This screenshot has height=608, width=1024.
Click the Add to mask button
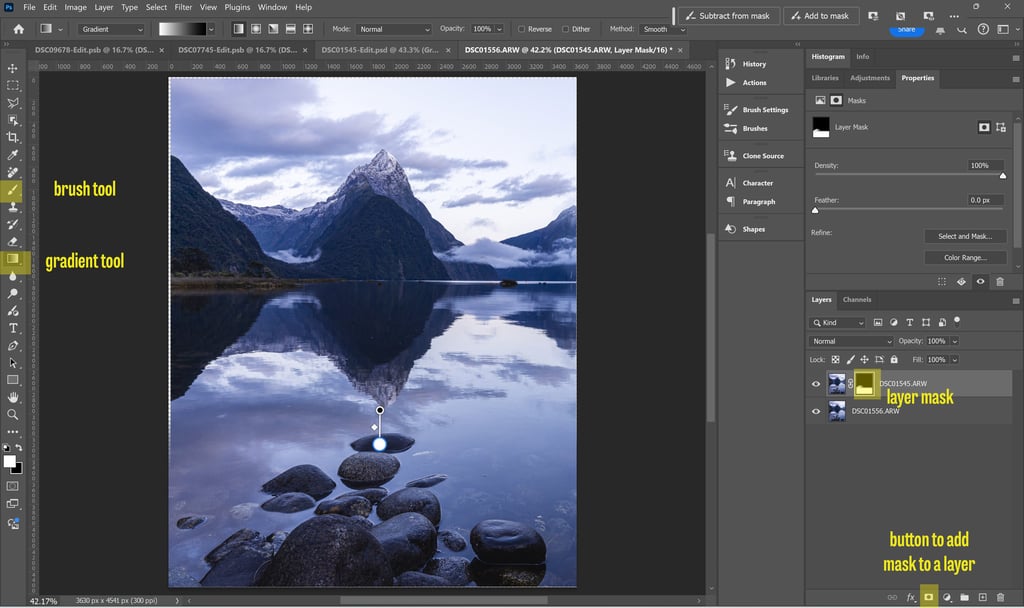(820, 16)
